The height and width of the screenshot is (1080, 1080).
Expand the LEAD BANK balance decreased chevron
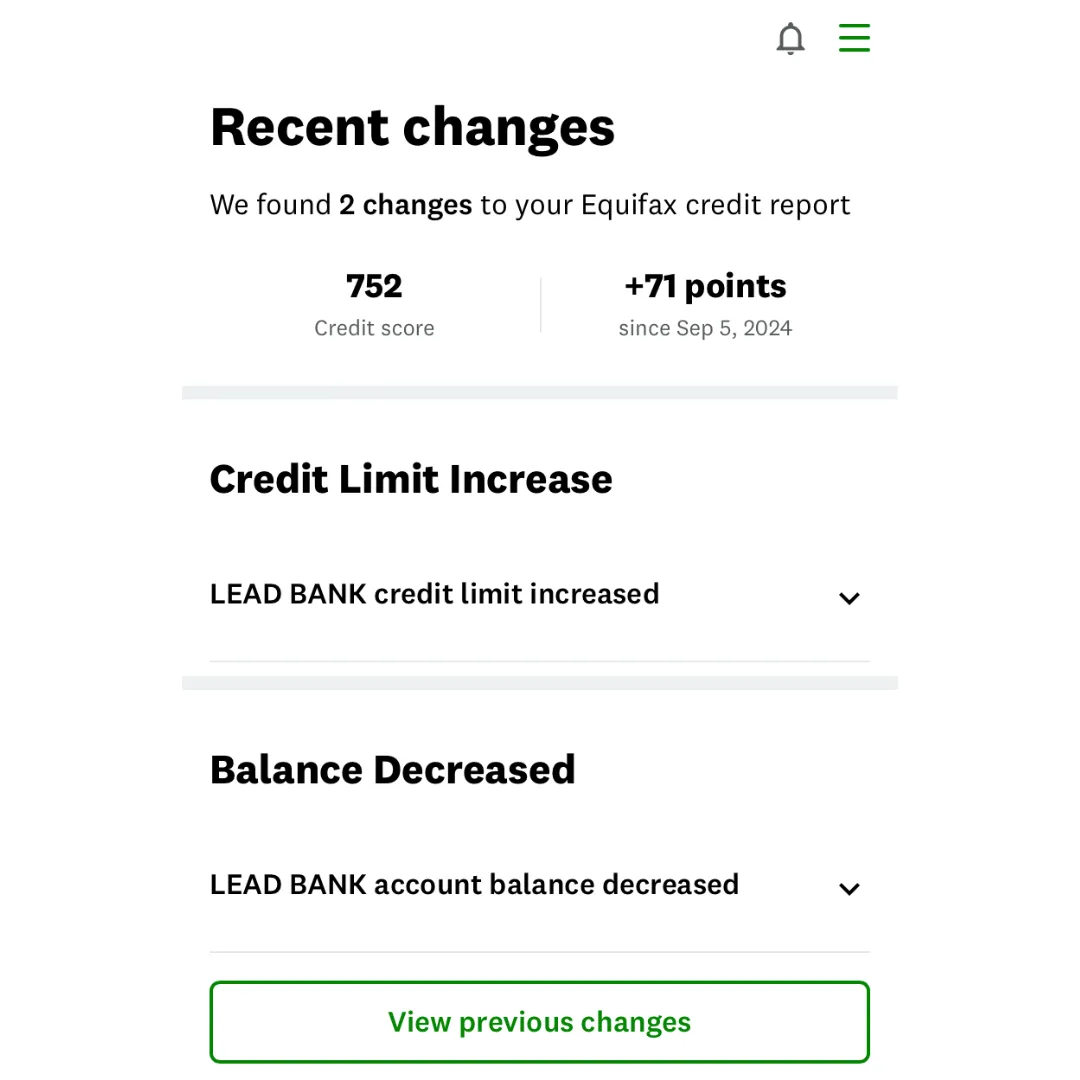click(849, 889)
